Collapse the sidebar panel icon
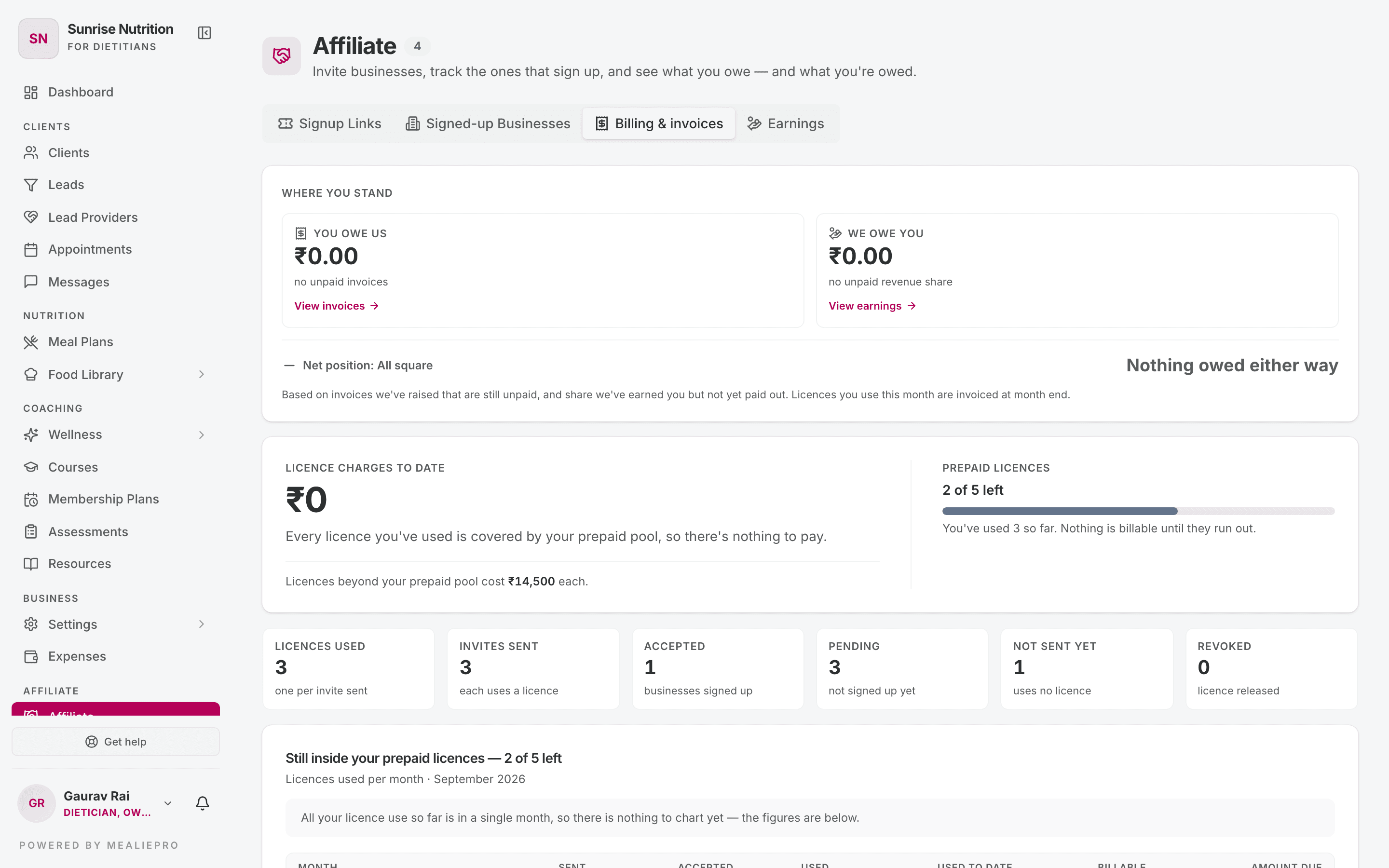Viewport: 1389px width, 868px height. click(204, 33)
